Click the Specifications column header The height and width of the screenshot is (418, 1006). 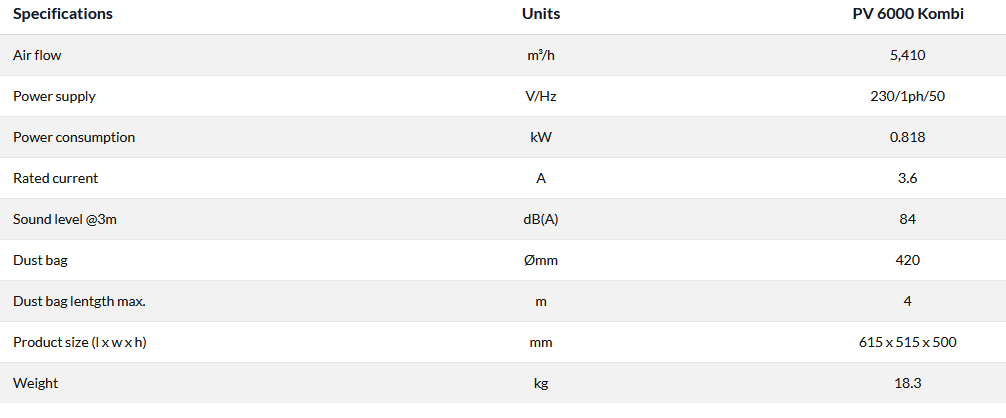pos(63,14)
